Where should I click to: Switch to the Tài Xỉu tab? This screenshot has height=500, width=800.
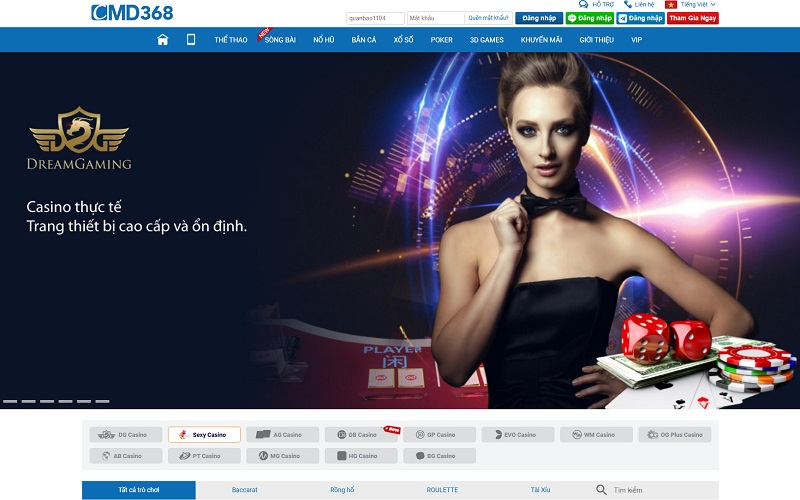point(540,490)
